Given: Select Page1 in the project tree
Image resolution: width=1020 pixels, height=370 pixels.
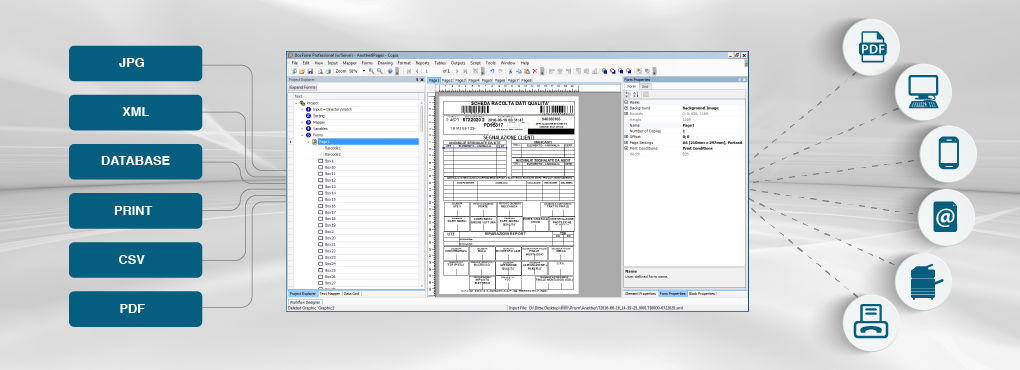Looking at the screenshot, I should coord(368,142).
